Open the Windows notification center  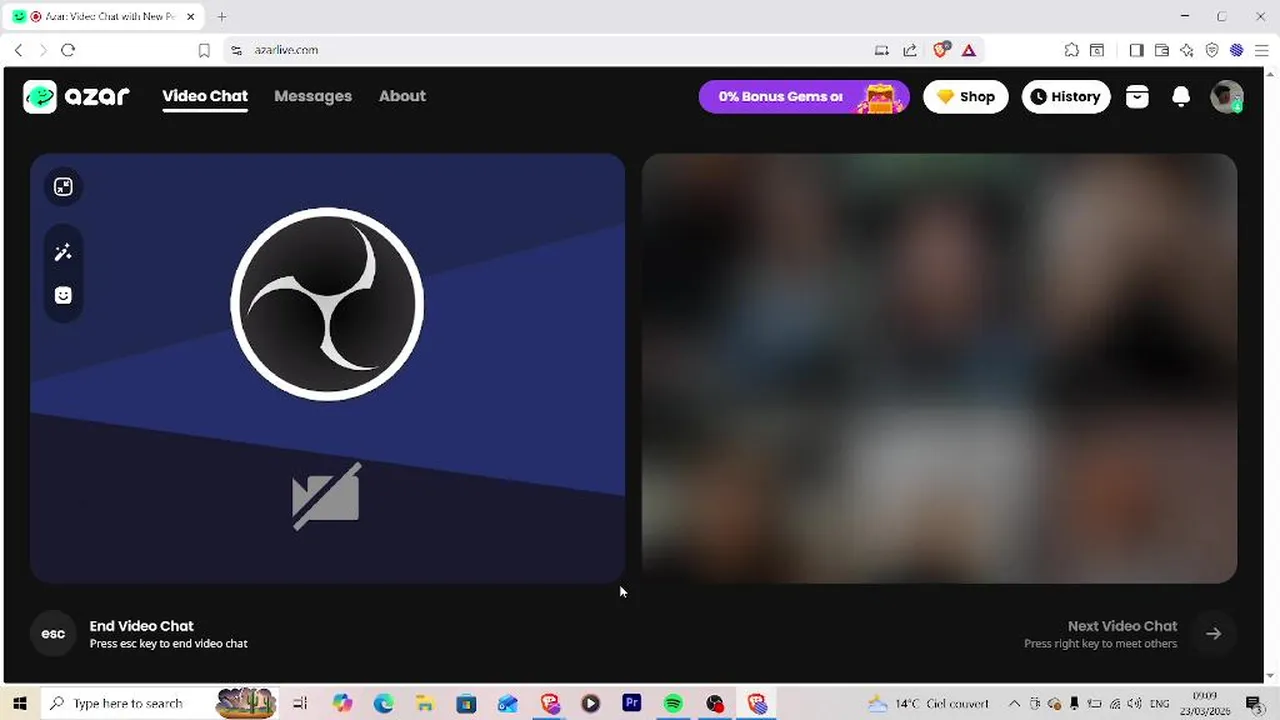[1254, 703]
